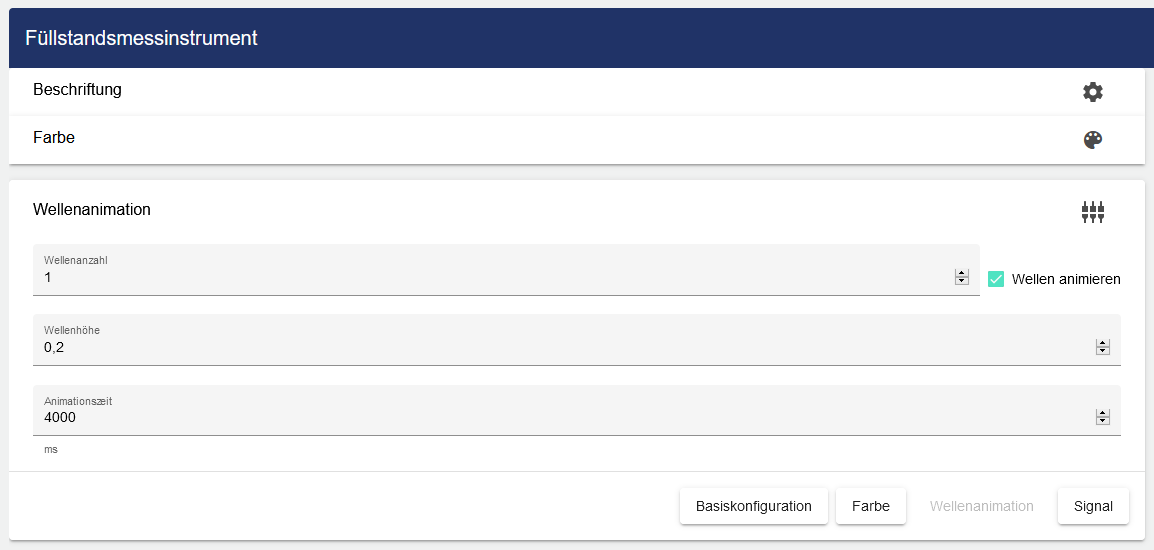
Task: Open the Basiskonfiguration step
Action: [x=754, y=506]
